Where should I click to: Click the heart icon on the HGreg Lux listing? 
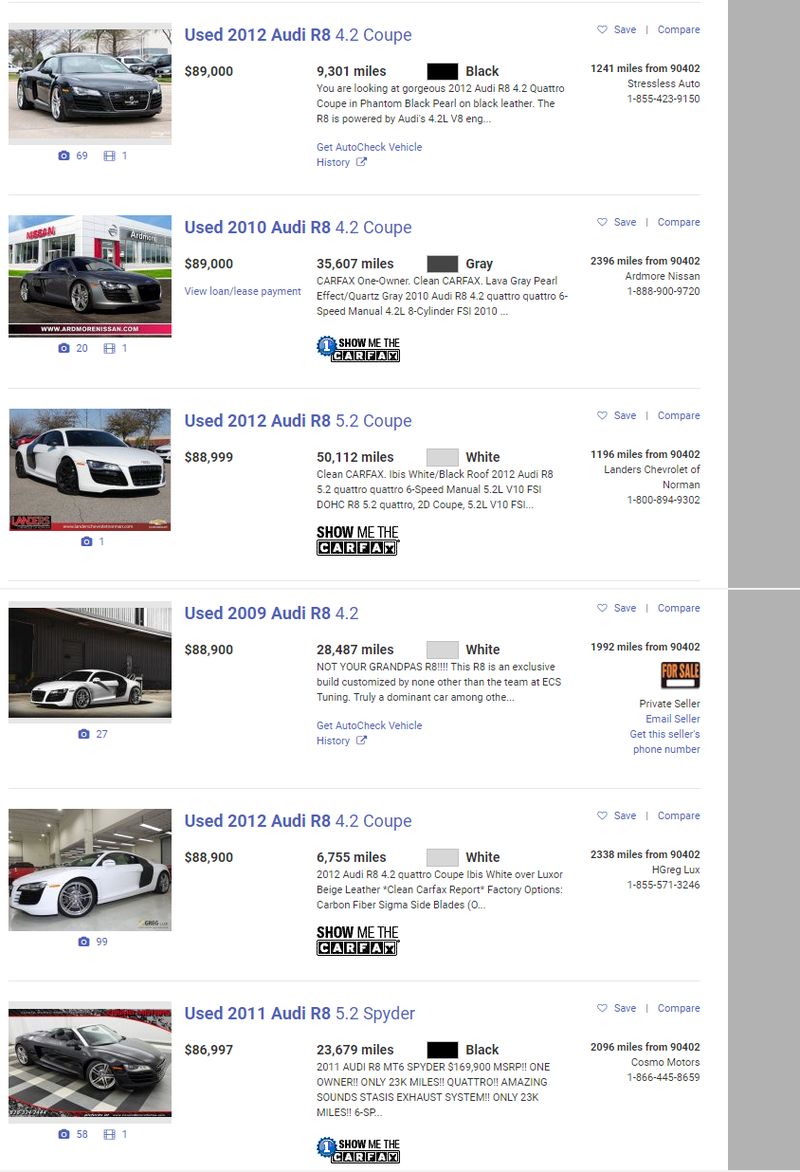[x=602, y=815]
